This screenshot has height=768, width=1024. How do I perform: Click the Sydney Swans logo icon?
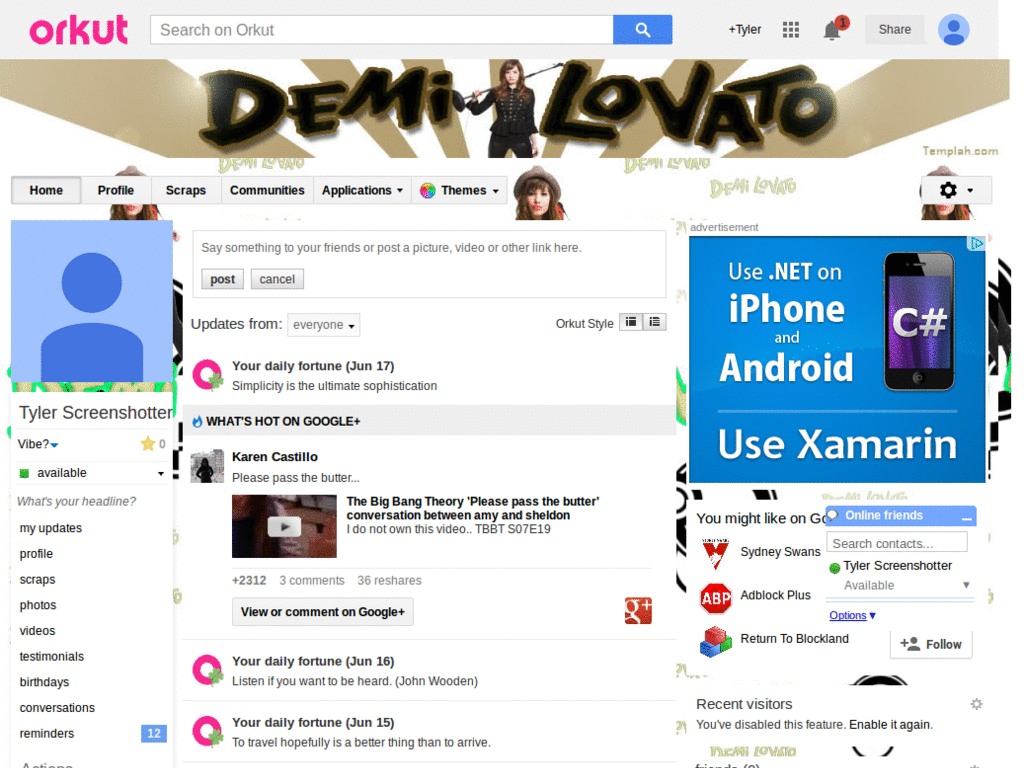coord(715,553)
